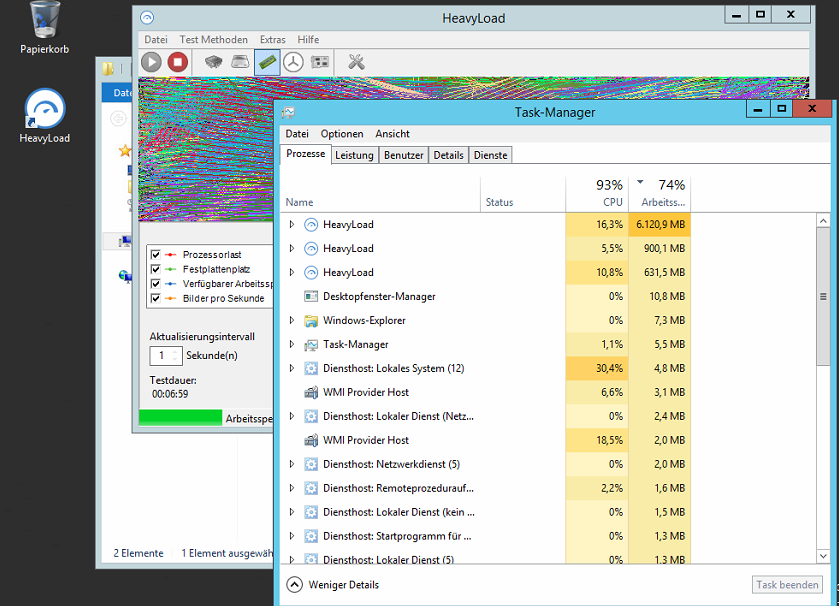Open Datei menu in Task-Manager
This screenshot has width=839, height=606.
tap(297, 134)
